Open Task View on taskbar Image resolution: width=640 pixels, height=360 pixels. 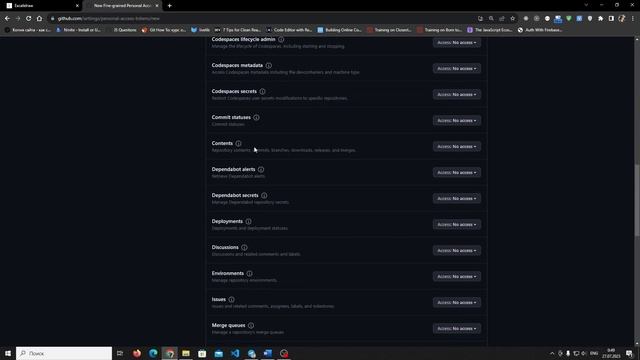pos(120,353)
